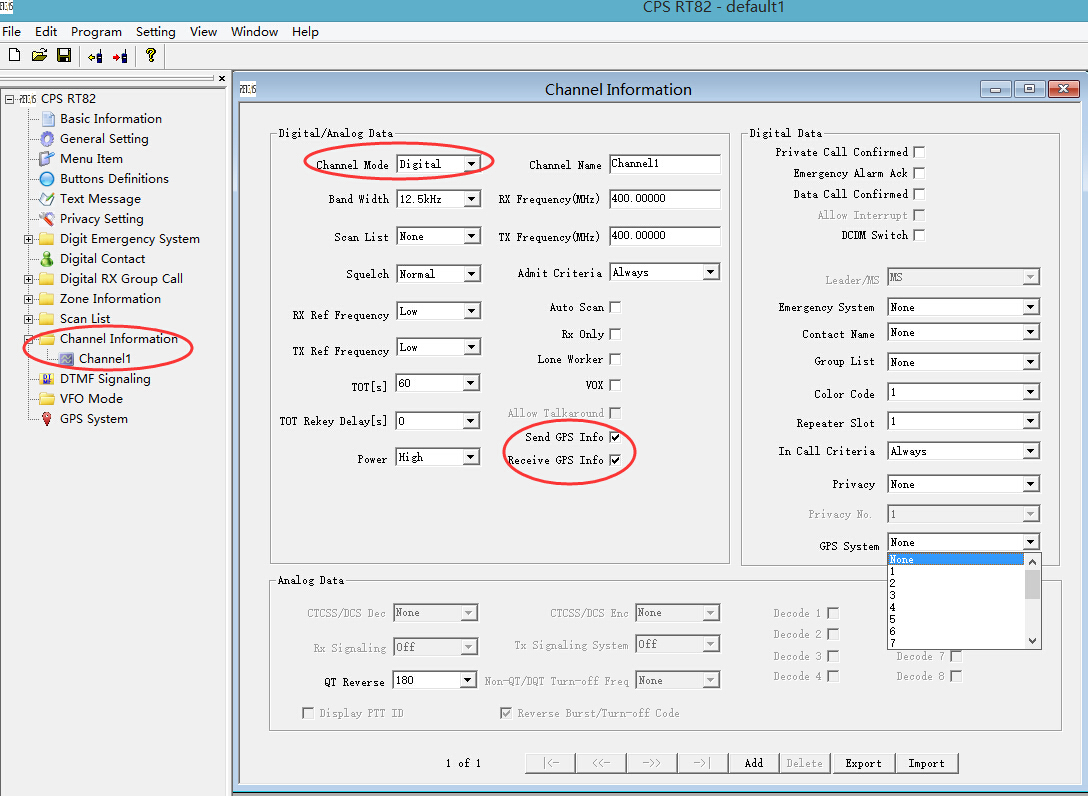Click the Save floppy disk icon
This screenshot has height=796, width=1088.
pyautogui.click(x=64, y=55)
